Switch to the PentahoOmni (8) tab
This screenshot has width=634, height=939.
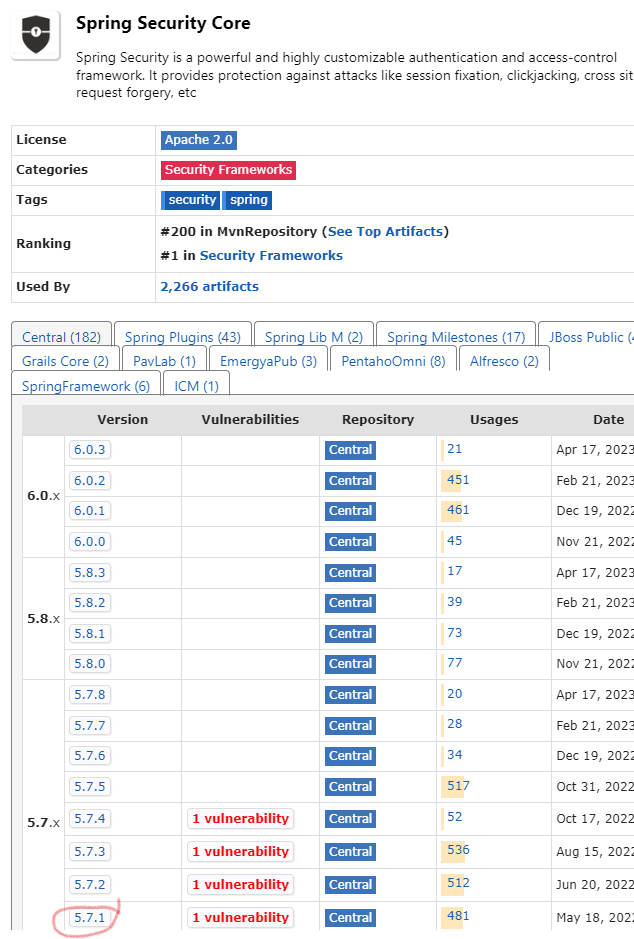coord(393,361)
